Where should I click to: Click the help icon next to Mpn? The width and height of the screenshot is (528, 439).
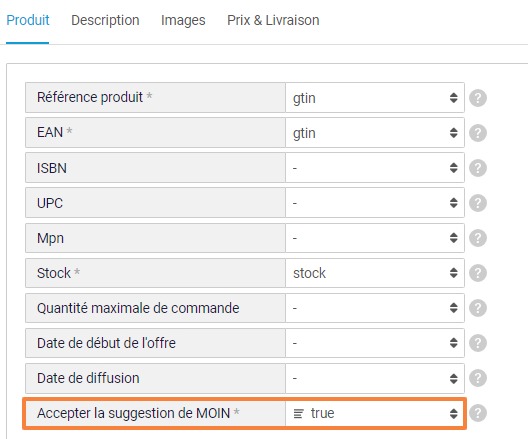pos(478,238)
